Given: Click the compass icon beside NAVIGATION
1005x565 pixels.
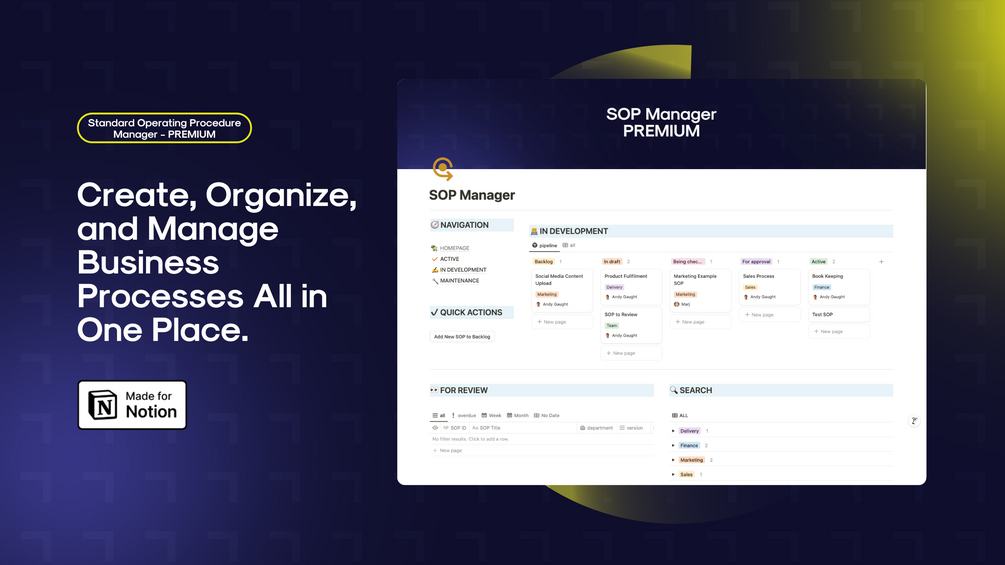Looking at the screenshot, I should [435, 225].
